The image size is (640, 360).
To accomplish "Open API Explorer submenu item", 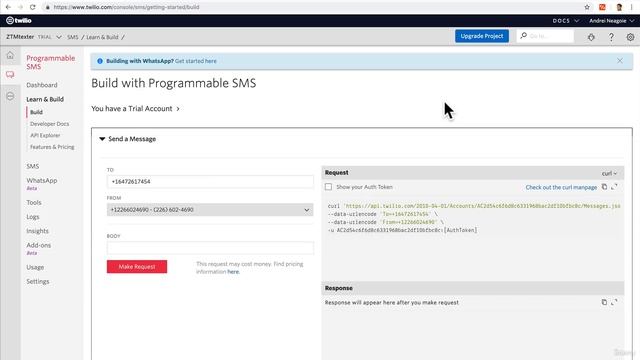I will (x=45, y=135).
